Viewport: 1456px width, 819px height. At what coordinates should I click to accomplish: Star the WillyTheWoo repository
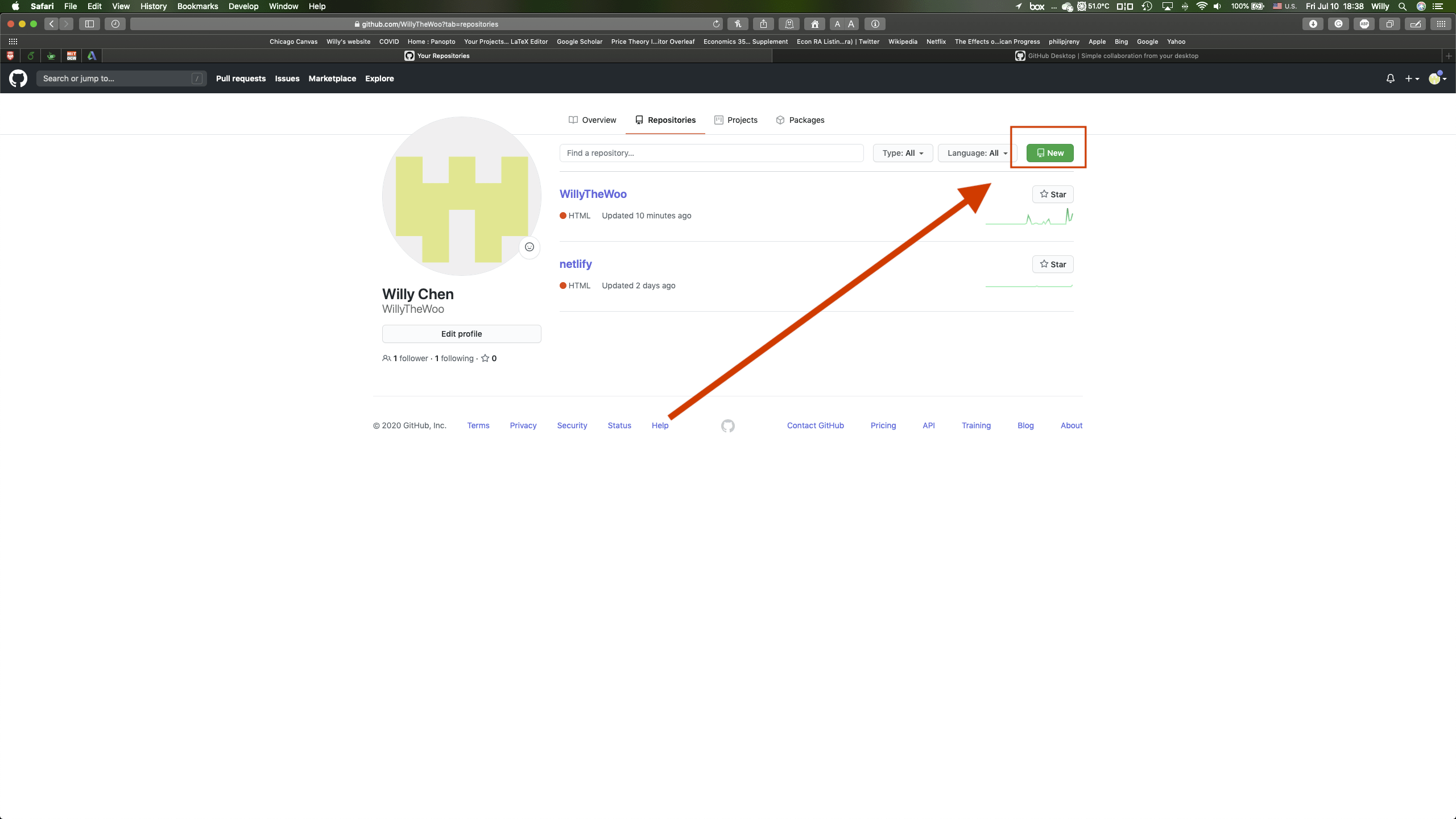[1053, 195]
